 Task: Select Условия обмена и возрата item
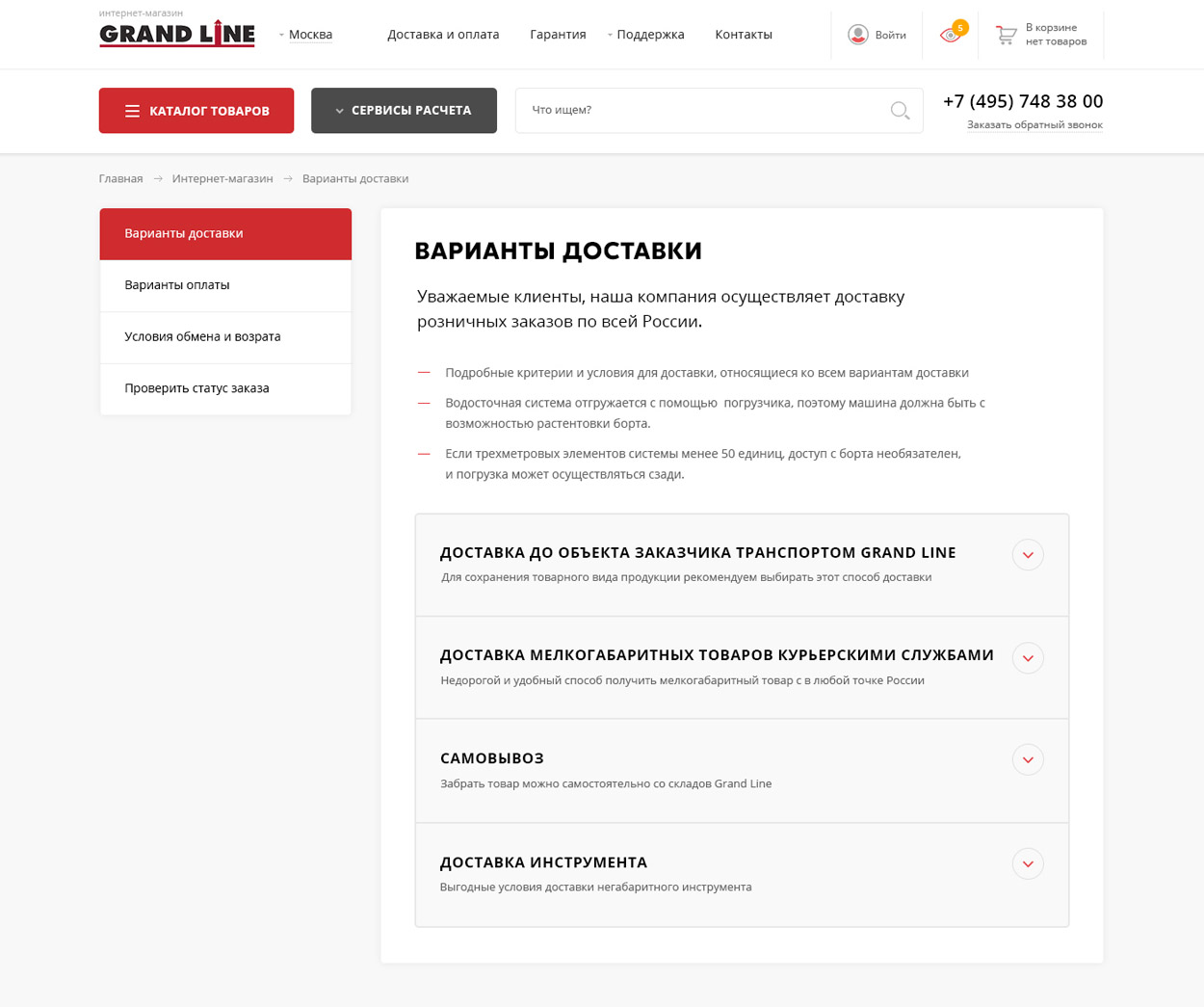tap(225, 337)
